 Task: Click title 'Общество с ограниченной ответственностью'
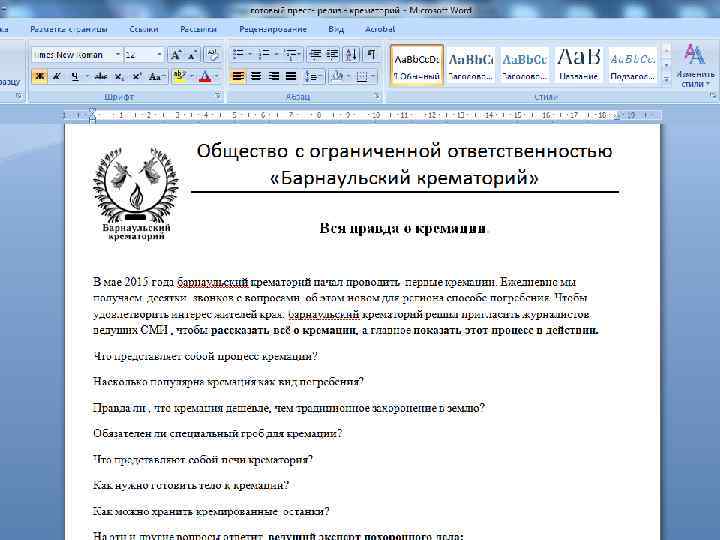404,151
